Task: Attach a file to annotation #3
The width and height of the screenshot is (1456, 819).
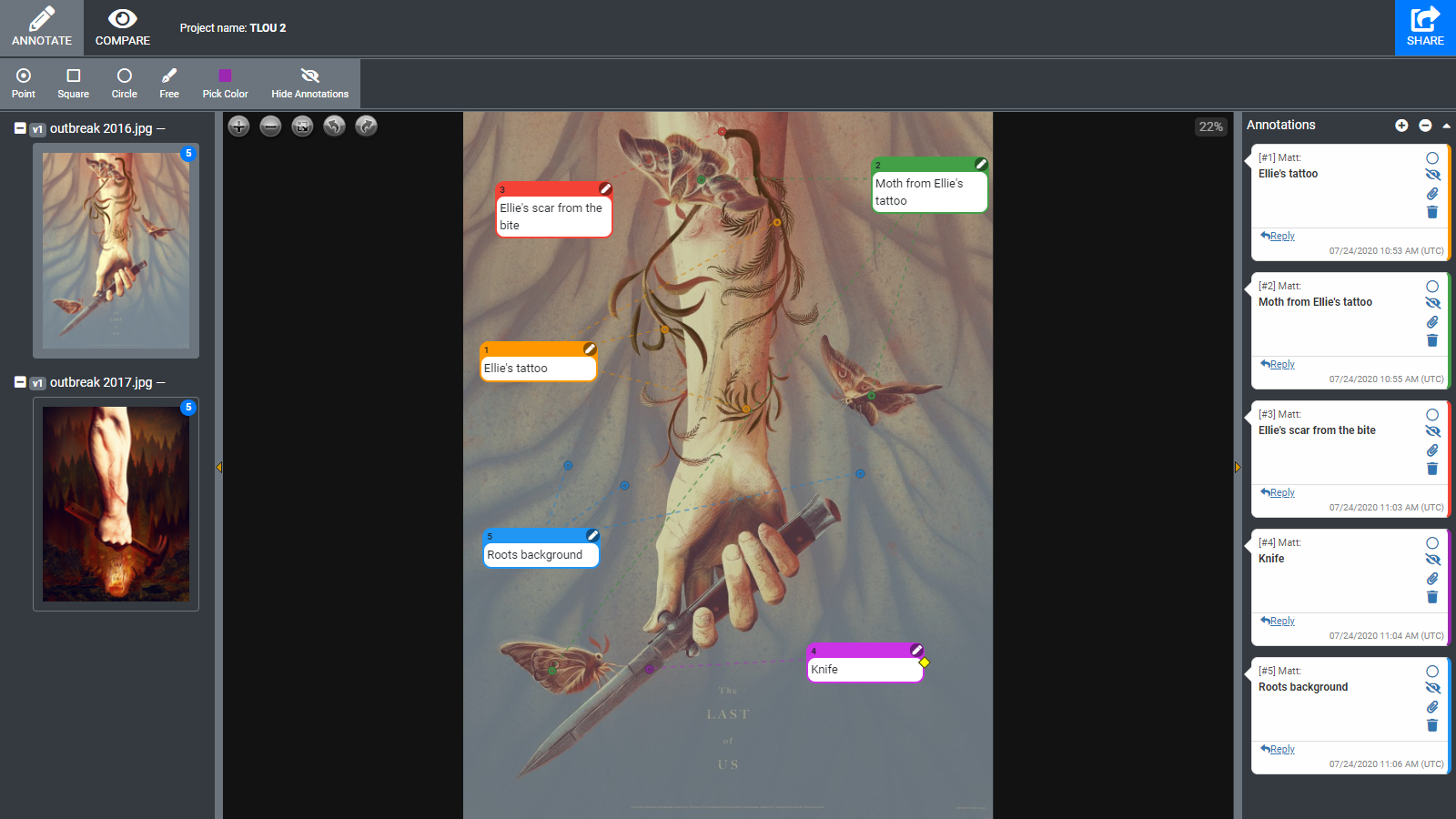Action: (1432, 450)
